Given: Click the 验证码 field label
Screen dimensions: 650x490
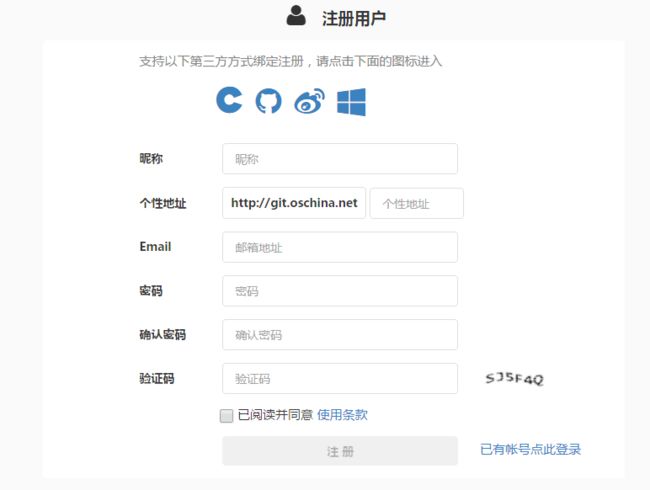Looking at the screenshot, I should click(x=157, y=378).
